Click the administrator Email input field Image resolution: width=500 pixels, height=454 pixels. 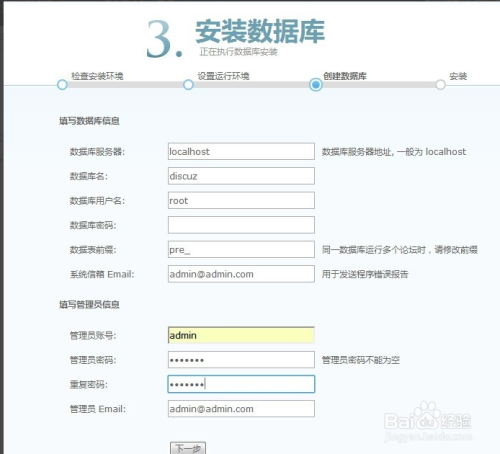click(x=241, y=409)
